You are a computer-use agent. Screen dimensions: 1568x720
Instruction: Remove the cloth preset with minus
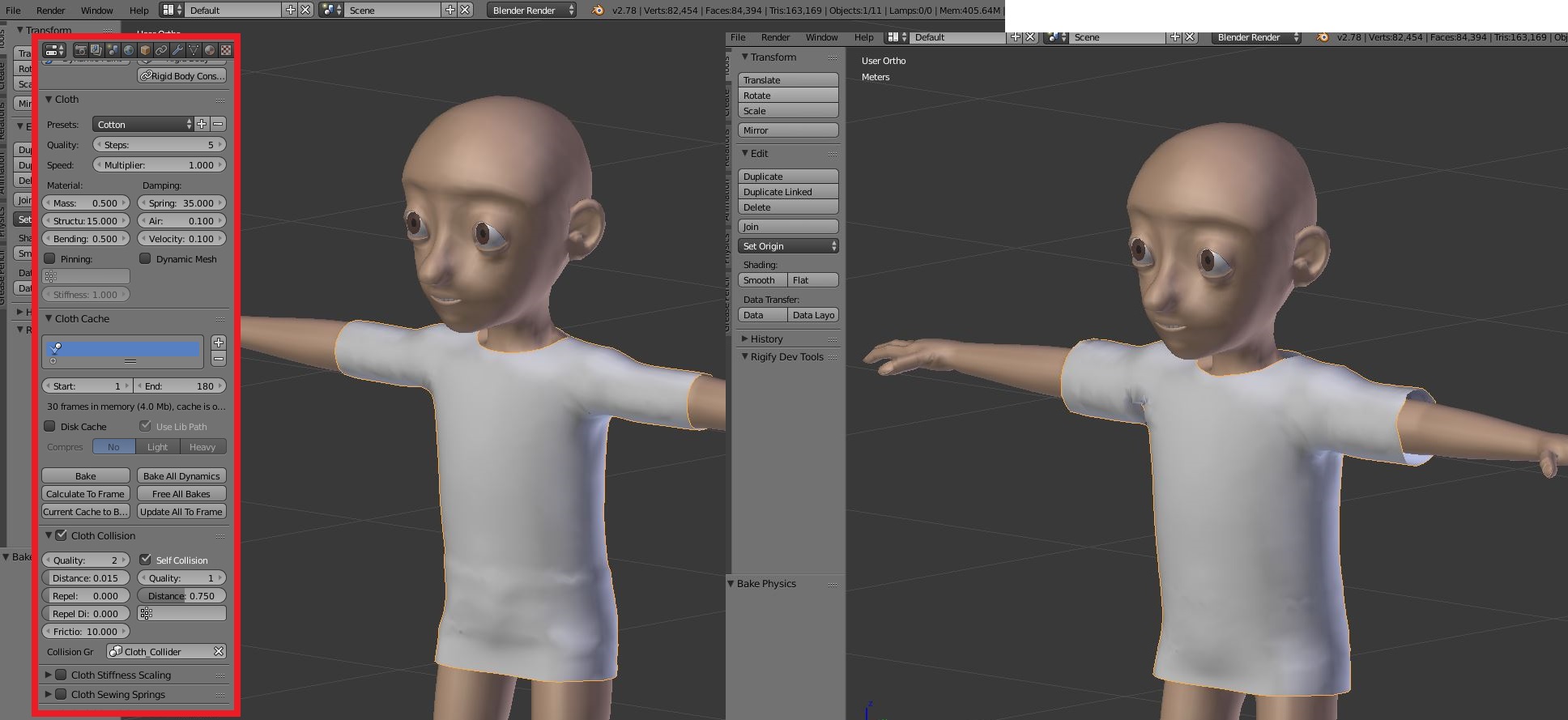click(218, 124)
